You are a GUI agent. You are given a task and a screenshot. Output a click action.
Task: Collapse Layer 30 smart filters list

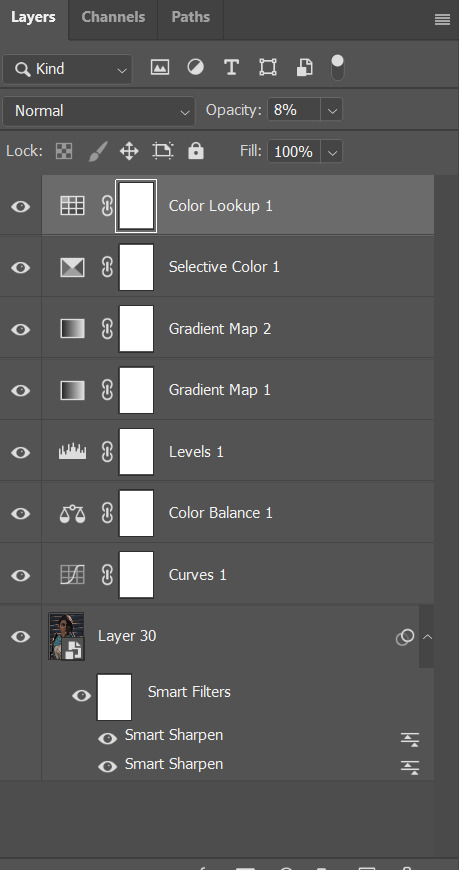tap(427, 637)
